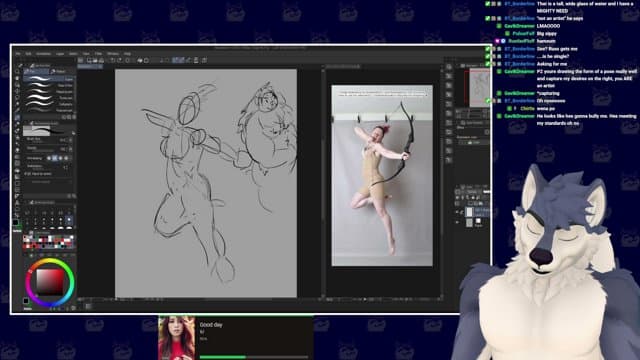Viewport: 640px width, 360px height.
Task: Pick a swatch from the color set palette
Action: [49, 242]
